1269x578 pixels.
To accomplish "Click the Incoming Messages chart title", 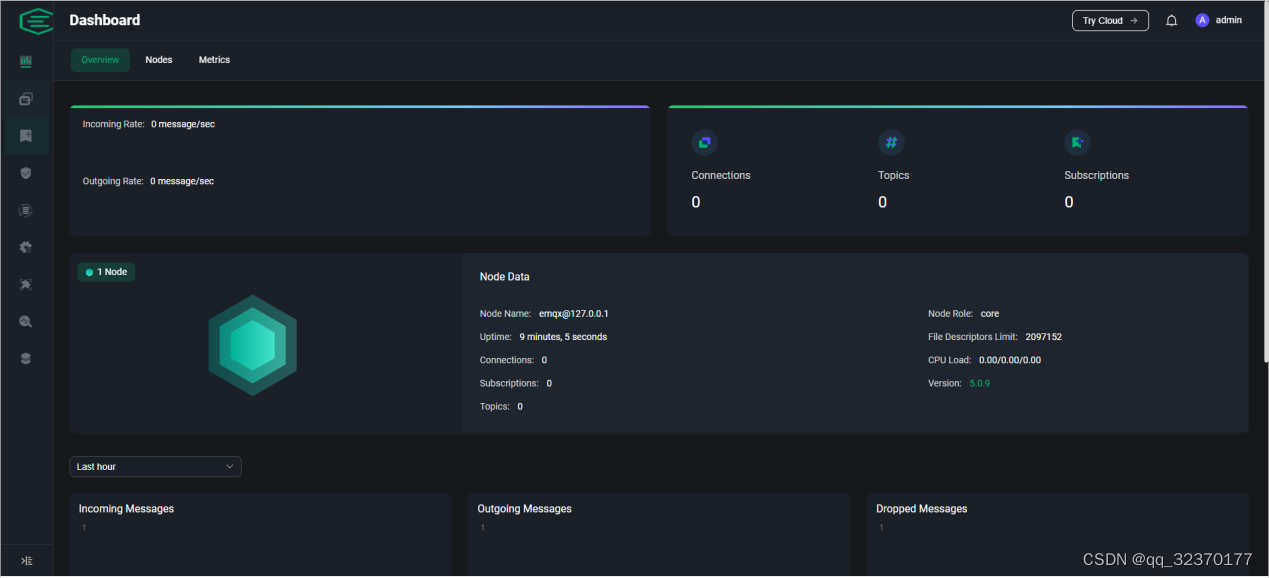I will pyautogui.click(x=127, y=509).
